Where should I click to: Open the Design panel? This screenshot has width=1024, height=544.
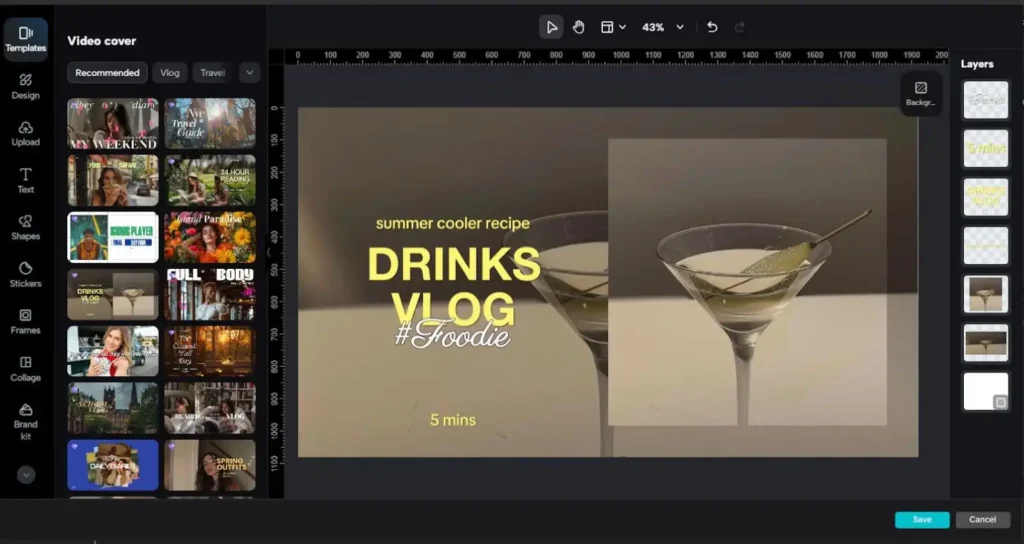tap(25, 86)
